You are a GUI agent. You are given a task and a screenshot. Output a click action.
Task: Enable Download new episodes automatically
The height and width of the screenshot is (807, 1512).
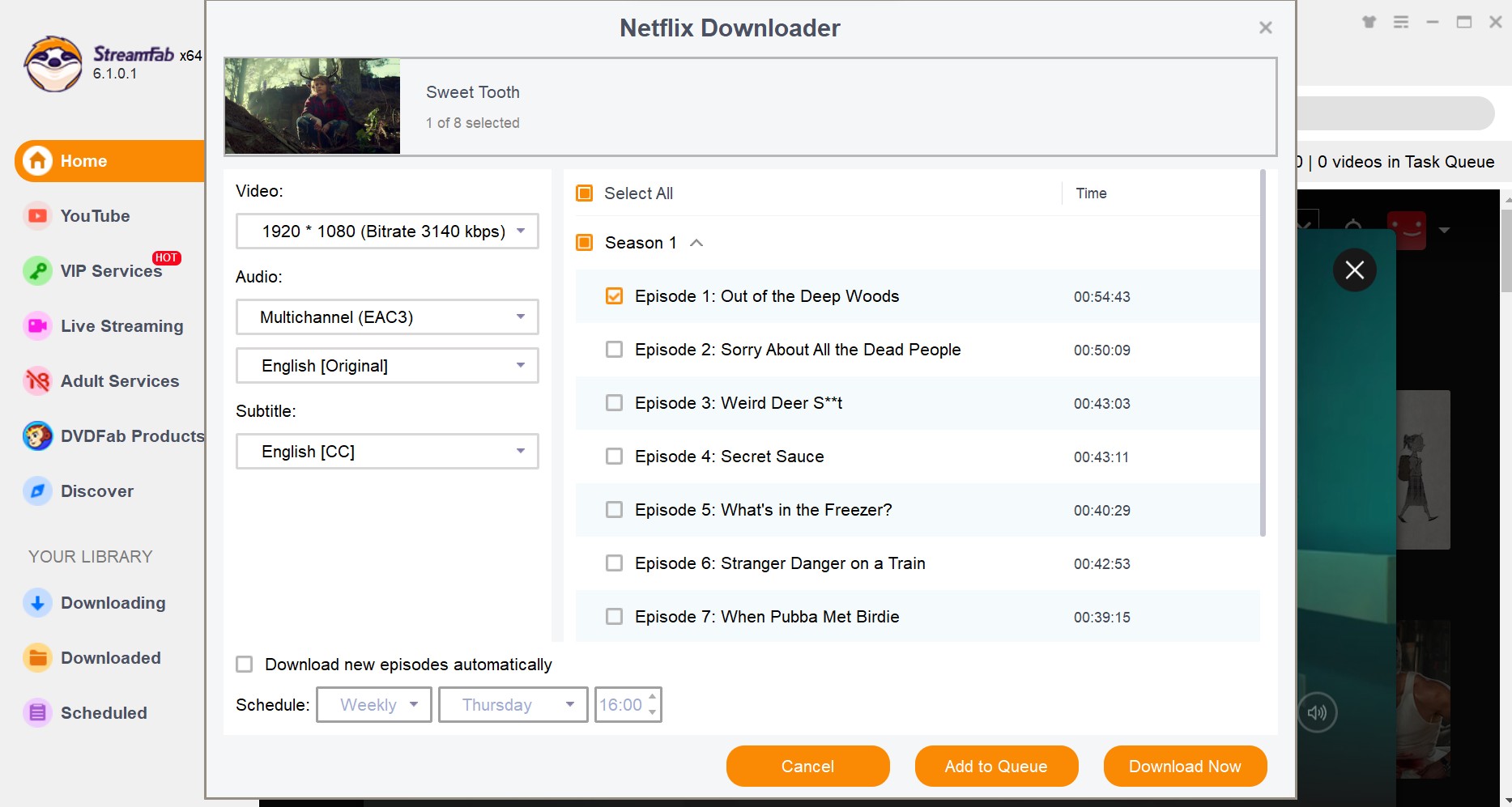[244, 665]
